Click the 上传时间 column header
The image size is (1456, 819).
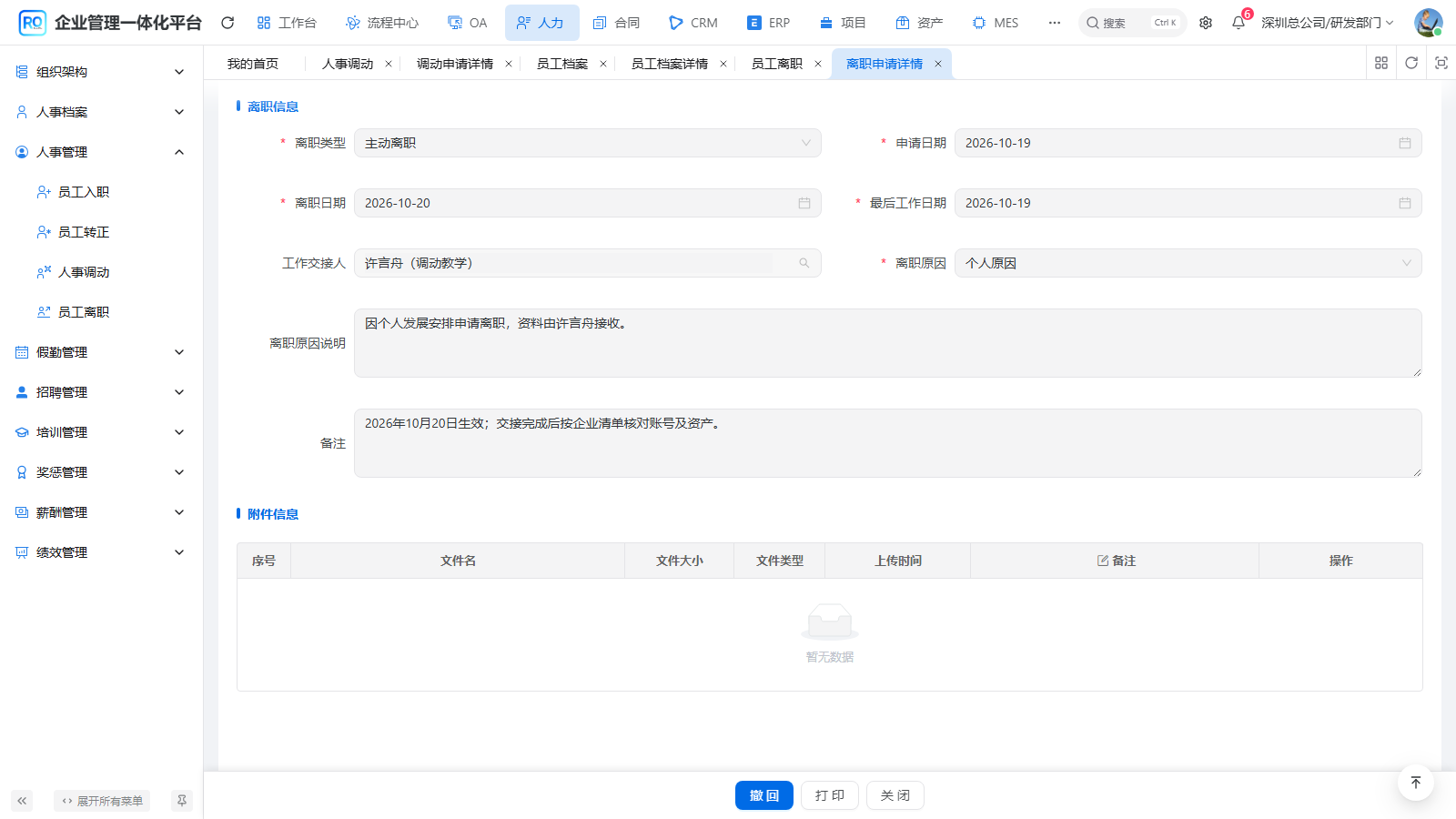click(x=898, y=561)
